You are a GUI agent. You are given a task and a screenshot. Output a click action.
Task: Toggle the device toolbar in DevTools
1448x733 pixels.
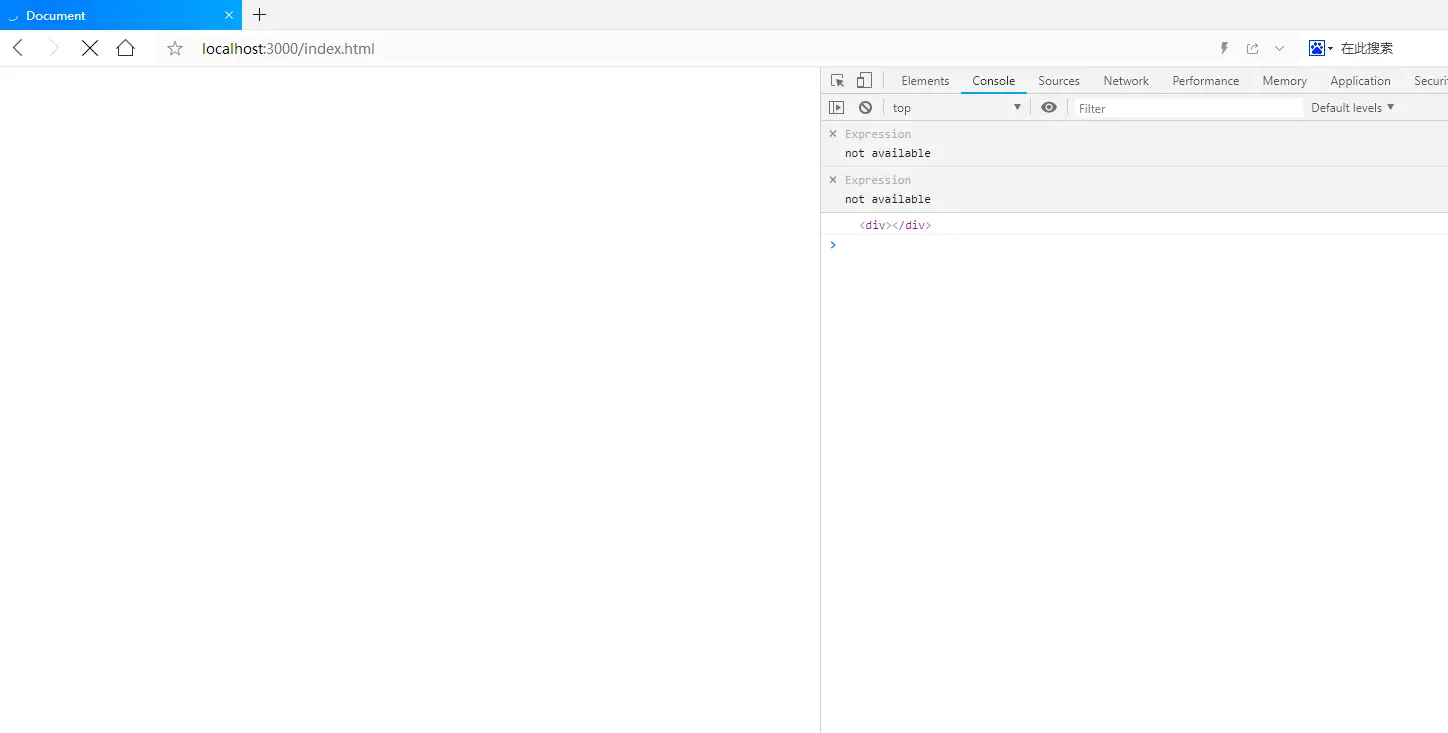tap(864, 81)
